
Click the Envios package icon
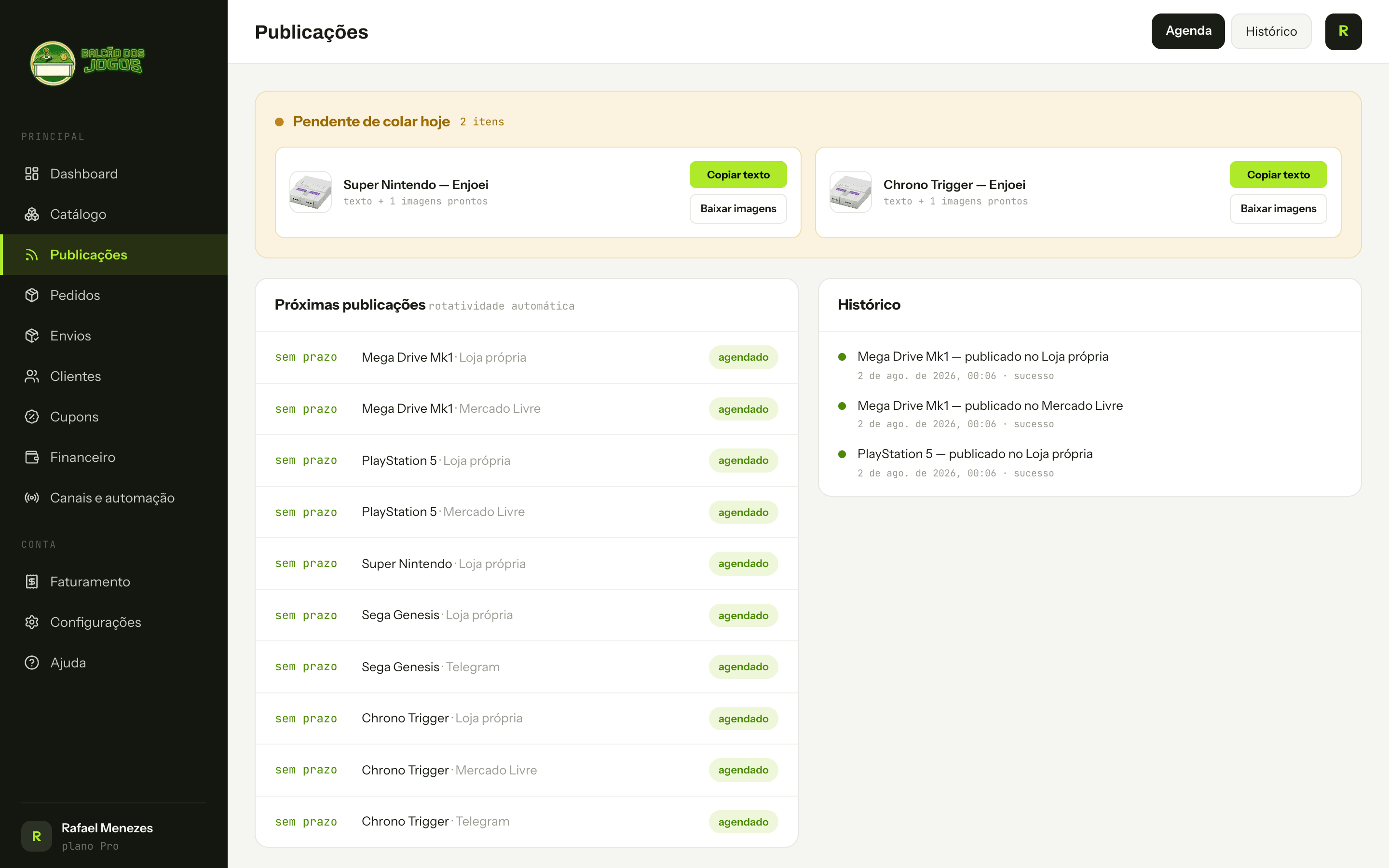coord(31,336)
